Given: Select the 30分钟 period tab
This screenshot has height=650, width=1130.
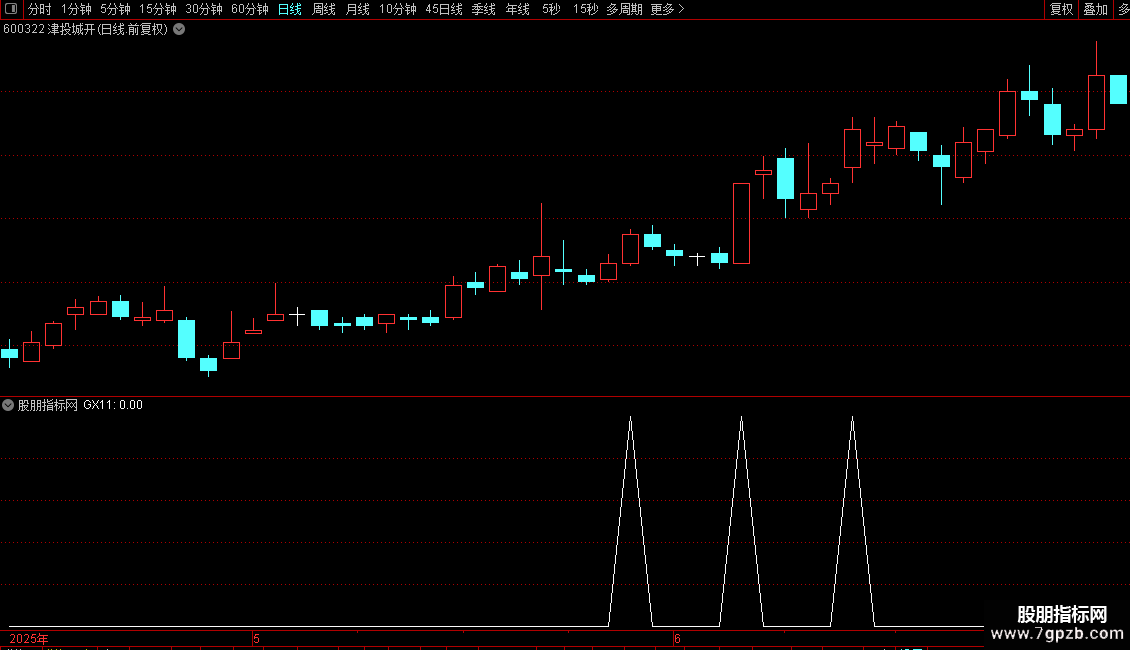Looking at the screenshot, I should (204, 9).
